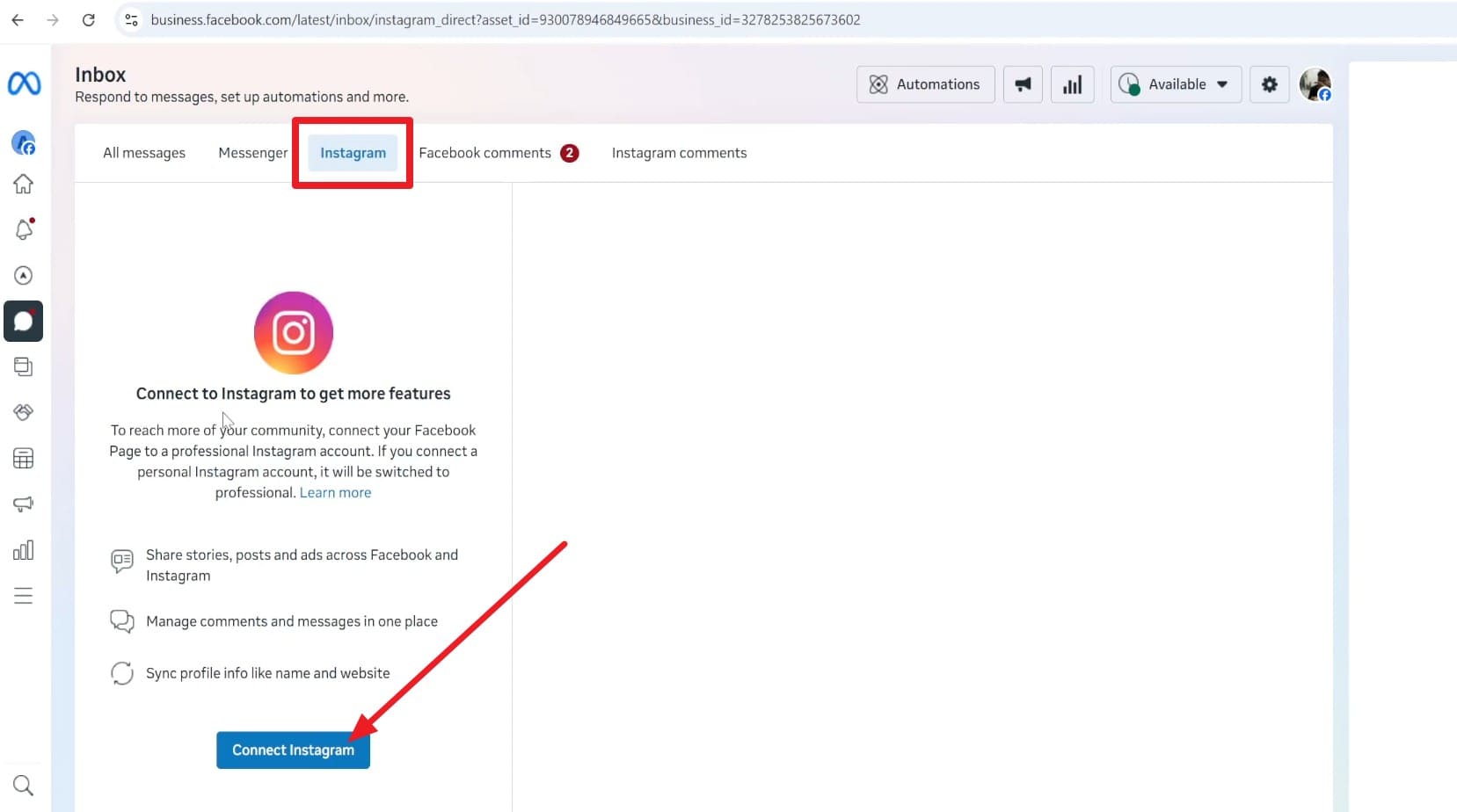Open All tools hamburger menu
This screenshot has width=1457, height=812.
[x=24, y=596]
